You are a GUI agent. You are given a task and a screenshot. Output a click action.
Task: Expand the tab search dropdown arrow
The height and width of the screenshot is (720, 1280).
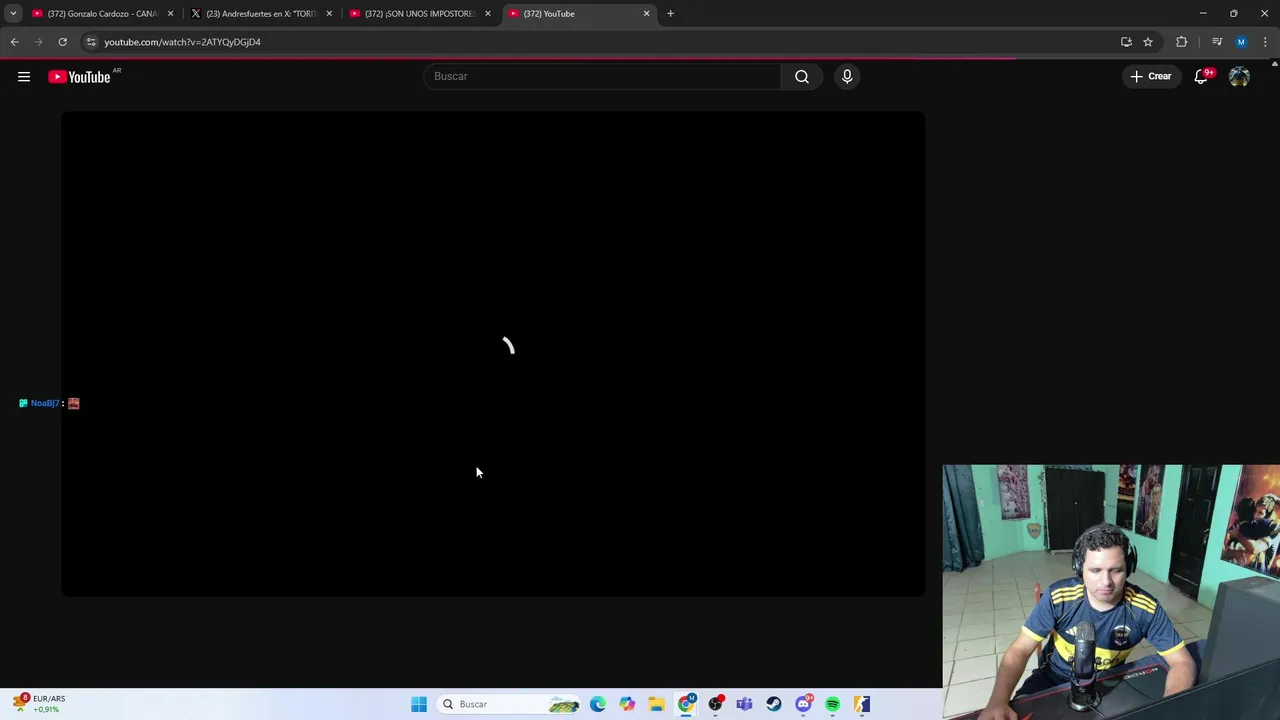click(13, 13)
